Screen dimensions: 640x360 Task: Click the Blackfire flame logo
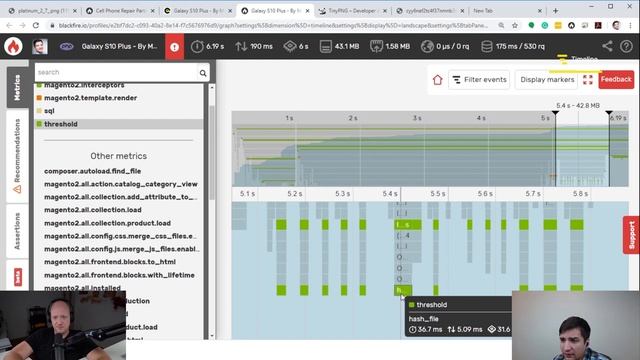click(13, 47)
